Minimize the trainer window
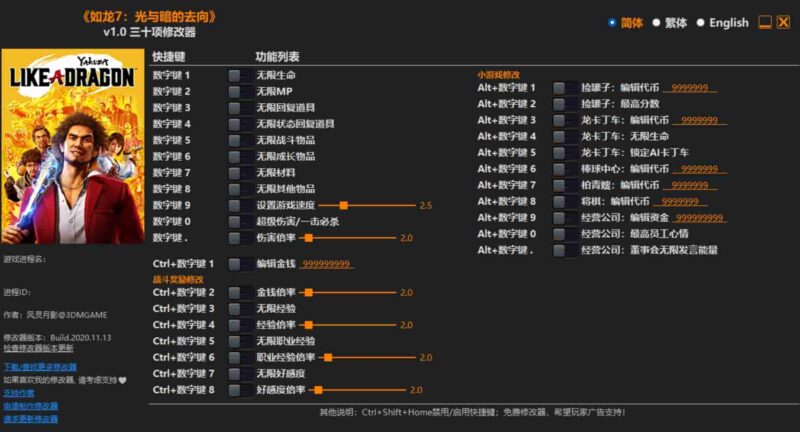Image resolution: width=800 pixels, height=432 pixels. (x=765, y=22)
